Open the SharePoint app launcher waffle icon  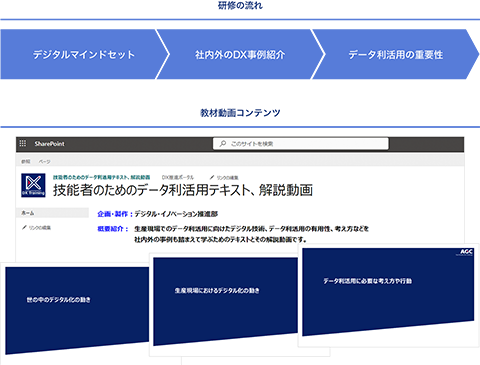[x=23, y=143]
